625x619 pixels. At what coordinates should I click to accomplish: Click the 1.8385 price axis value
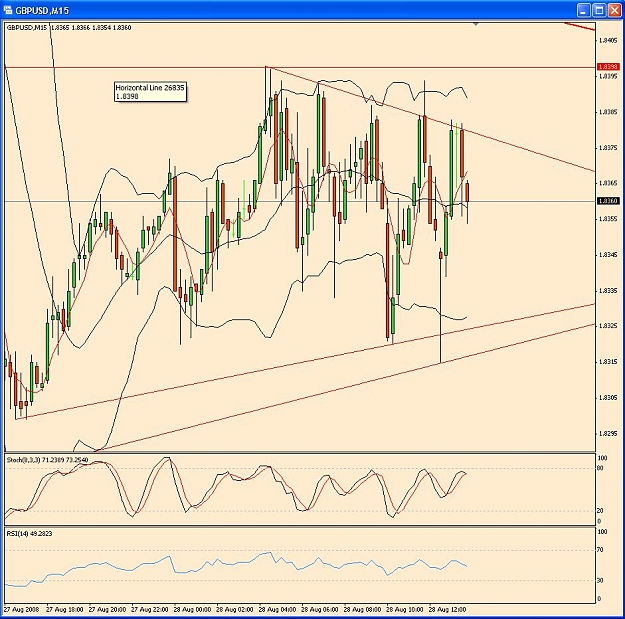(x=608, y=112)
